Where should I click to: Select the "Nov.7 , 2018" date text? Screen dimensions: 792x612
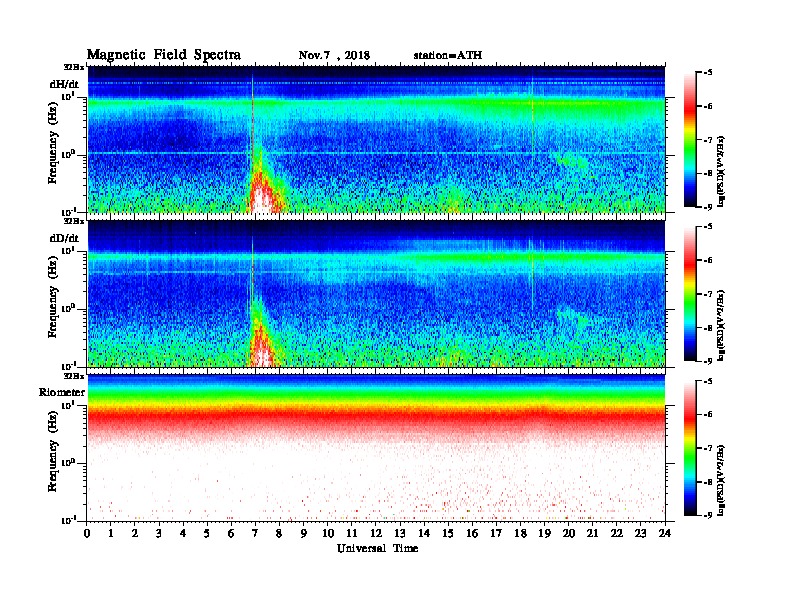tap(334, 56)
